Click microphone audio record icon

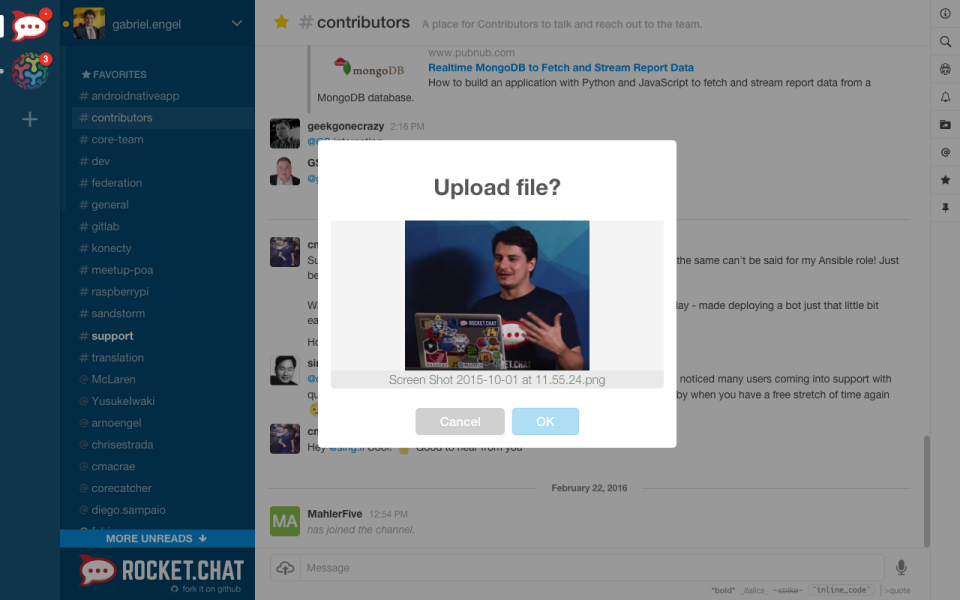coord(901,568)
